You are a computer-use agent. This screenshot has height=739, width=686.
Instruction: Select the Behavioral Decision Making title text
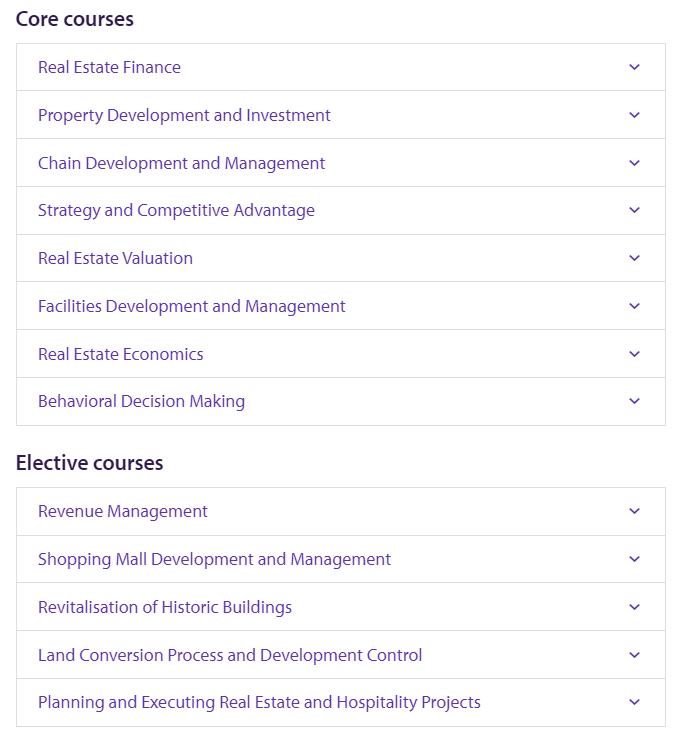(x=141, y=402)
